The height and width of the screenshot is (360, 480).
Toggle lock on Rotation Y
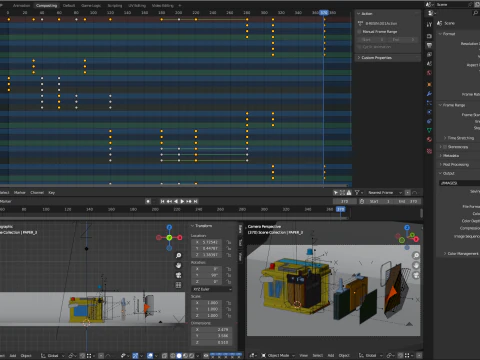(229, 275)
